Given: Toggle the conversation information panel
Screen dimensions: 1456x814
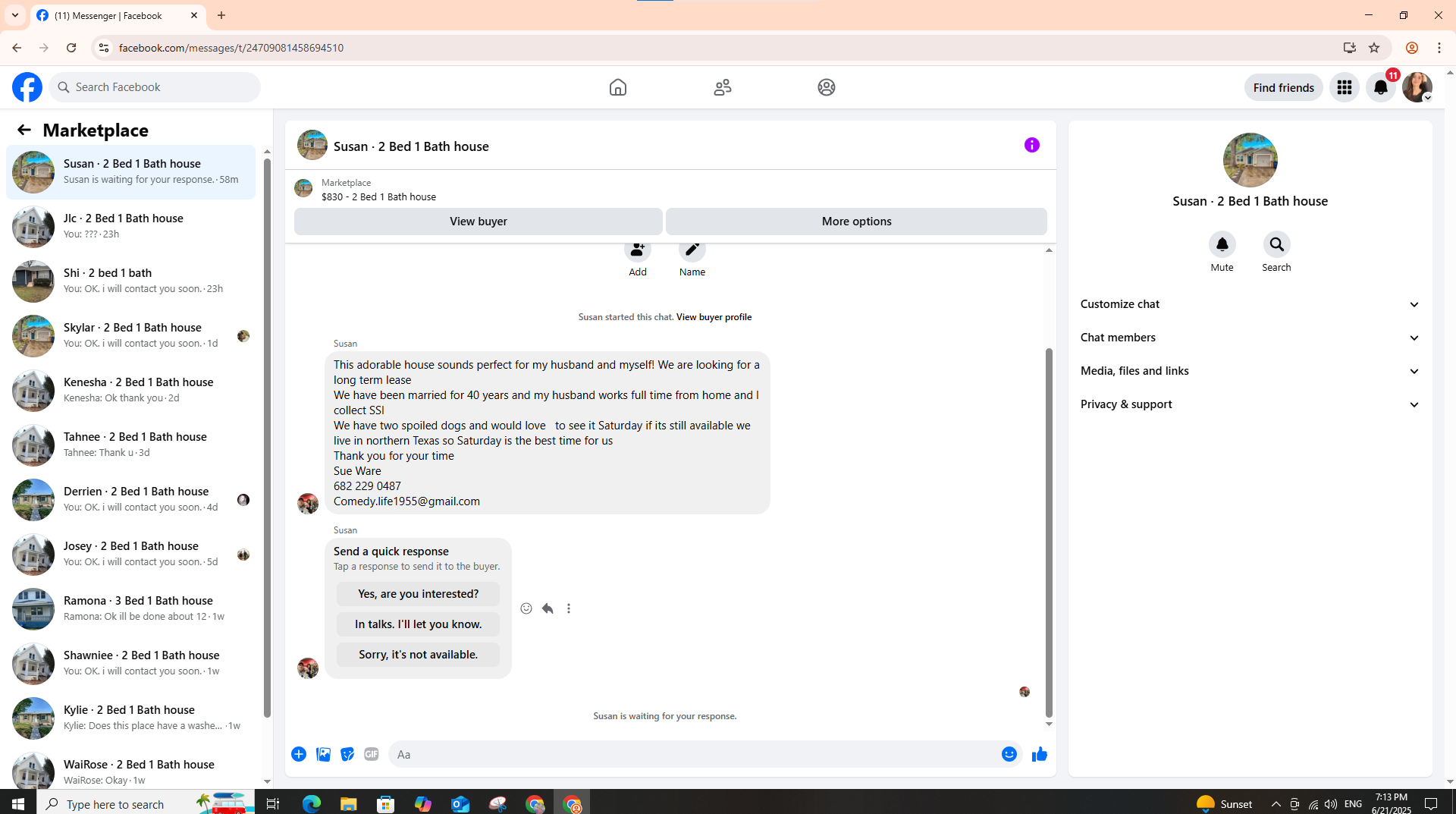Looking at the screenshot, I should (1032, 145).
